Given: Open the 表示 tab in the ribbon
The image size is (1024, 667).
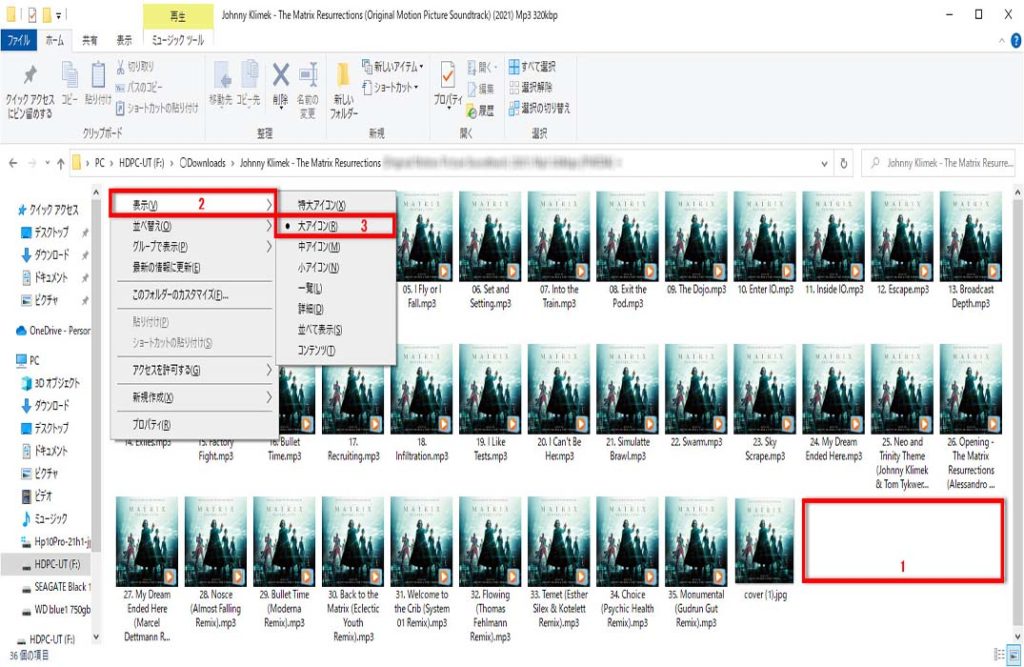Looking at the screenshot, I should pos(124,41).
